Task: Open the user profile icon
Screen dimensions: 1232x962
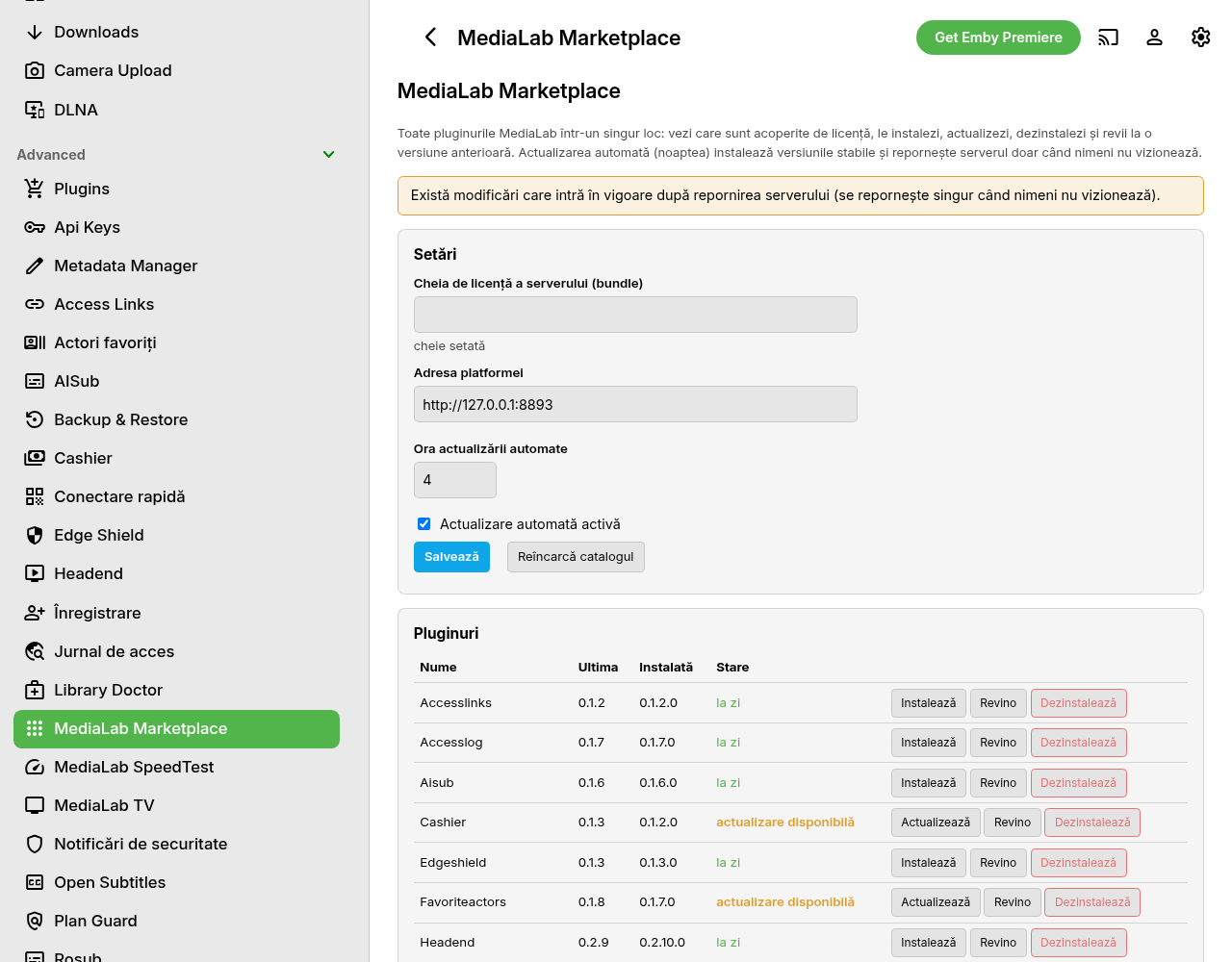Action: click(x=1155, y=38)
